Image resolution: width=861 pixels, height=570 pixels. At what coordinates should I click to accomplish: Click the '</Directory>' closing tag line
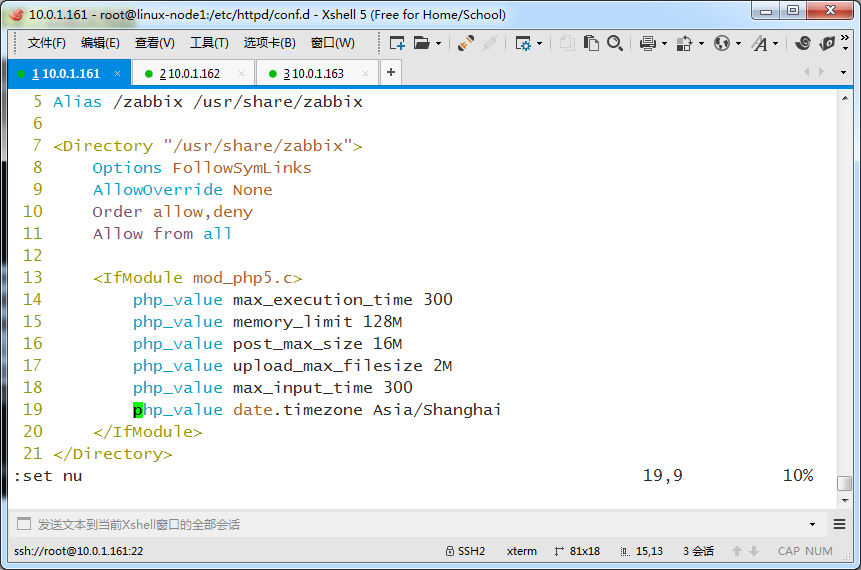point(113,454)
